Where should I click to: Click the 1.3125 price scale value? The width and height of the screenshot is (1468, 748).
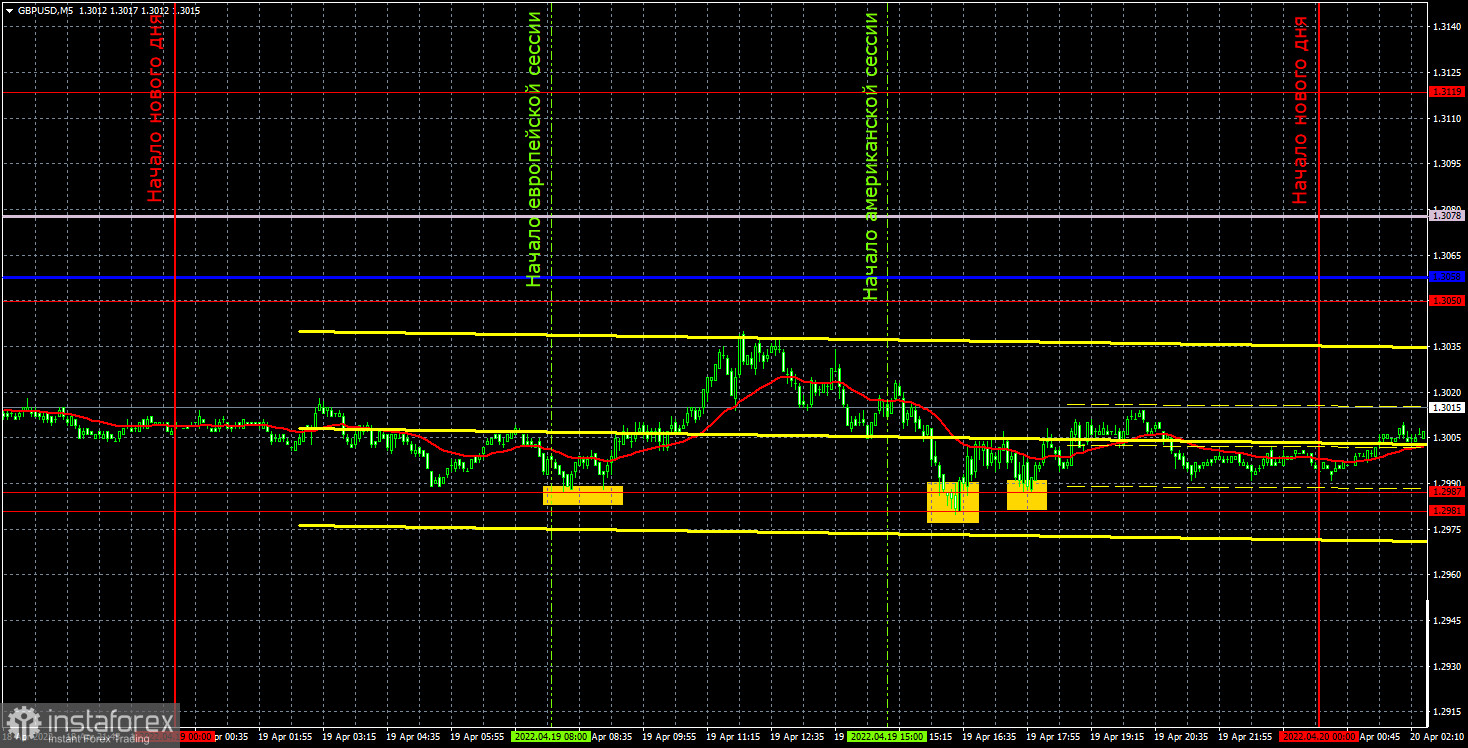coord(1446,73)
